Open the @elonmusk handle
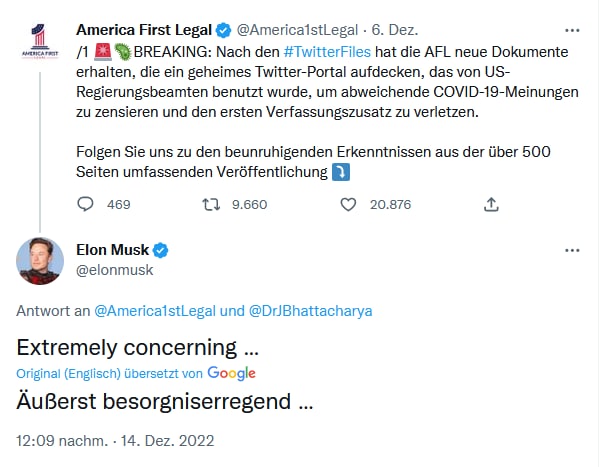The image size is (599, 467). tap(115, 270)
